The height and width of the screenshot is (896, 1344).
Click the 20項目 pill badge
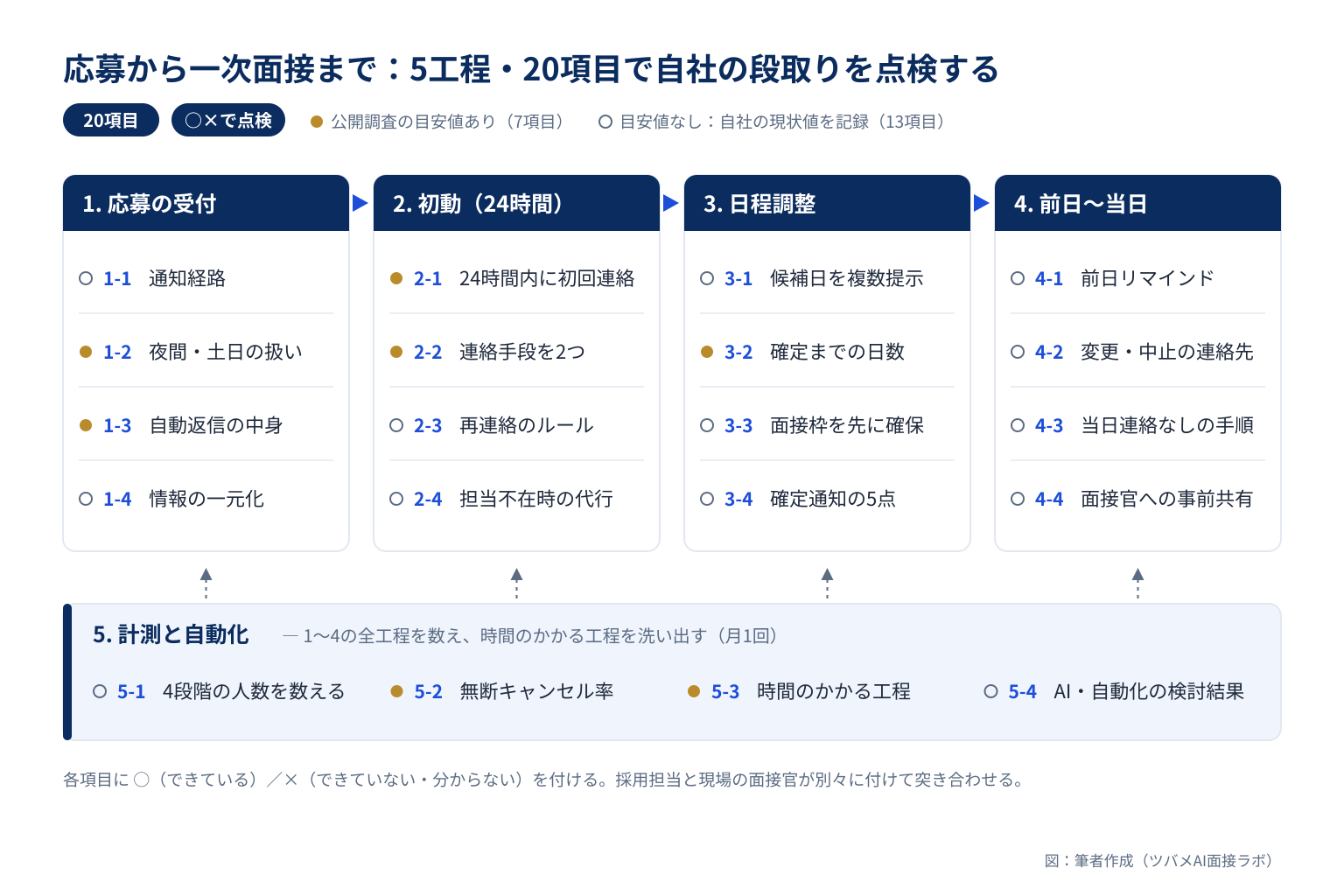(x=111, y=121)
